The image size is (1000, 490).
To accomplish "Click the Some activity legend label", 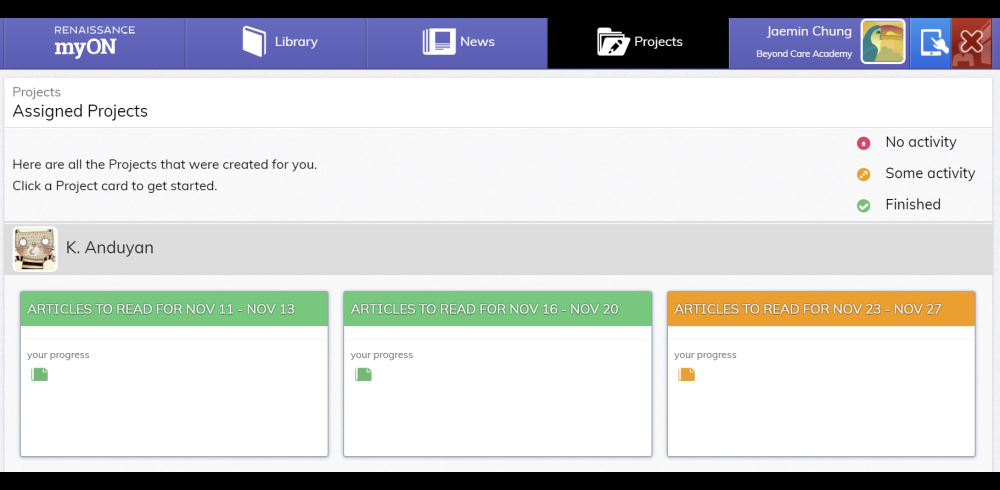I will click(930, 174).
